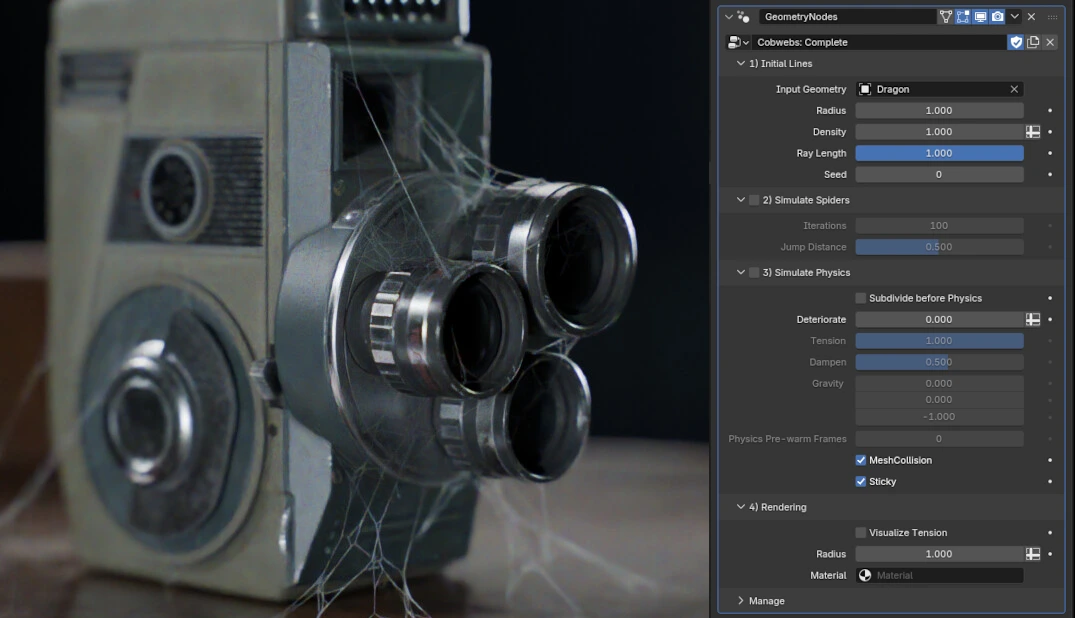Click the modifier panel drag grip handle
The height and width of the screenshot is (618, 1075).
click(x=1052, y=16)
